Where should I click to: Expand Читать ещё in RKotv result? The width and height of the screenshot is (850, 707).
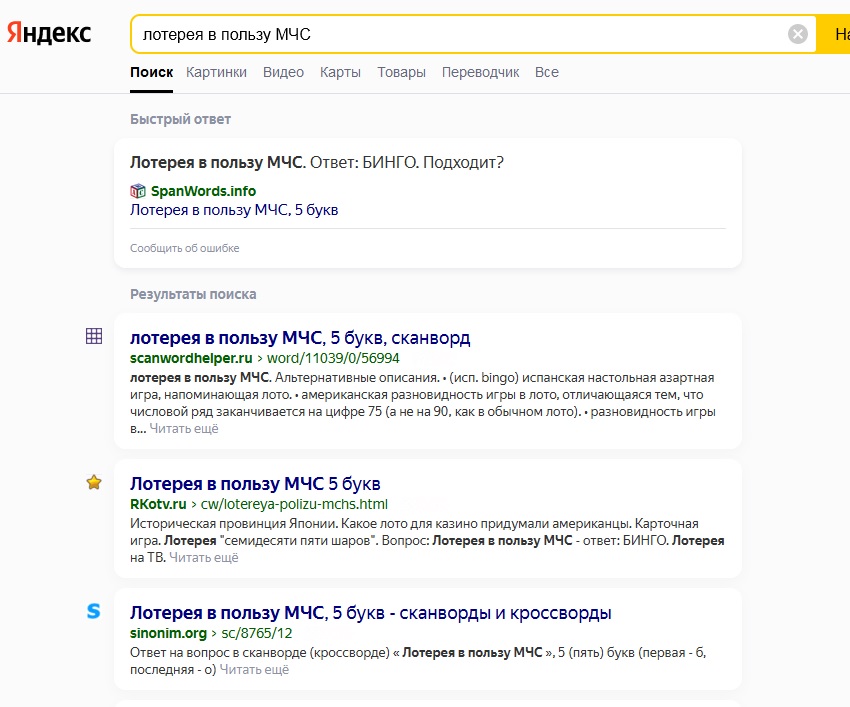pos(204,557)
